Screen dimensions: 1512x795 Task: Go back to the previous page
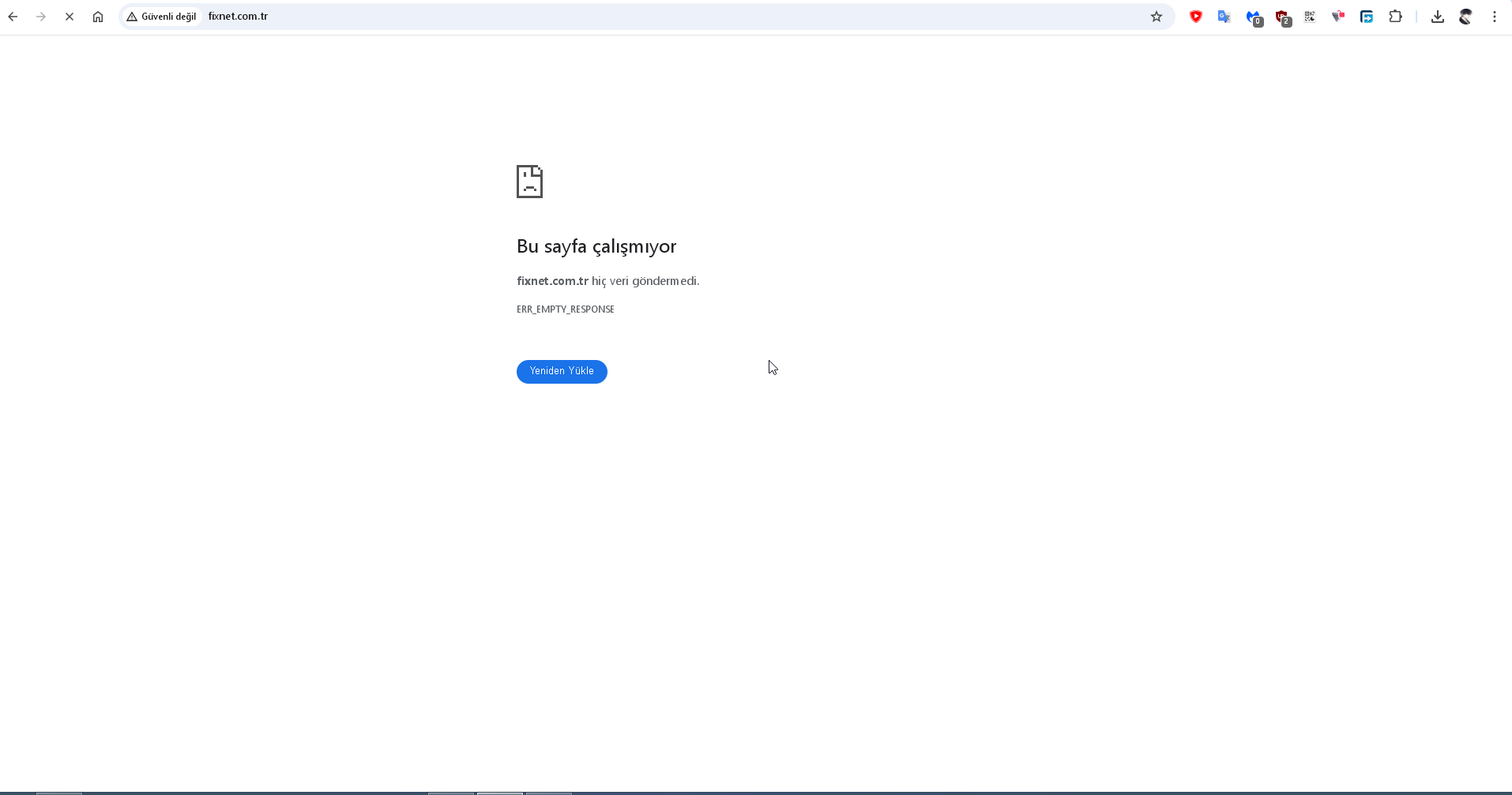13,17
